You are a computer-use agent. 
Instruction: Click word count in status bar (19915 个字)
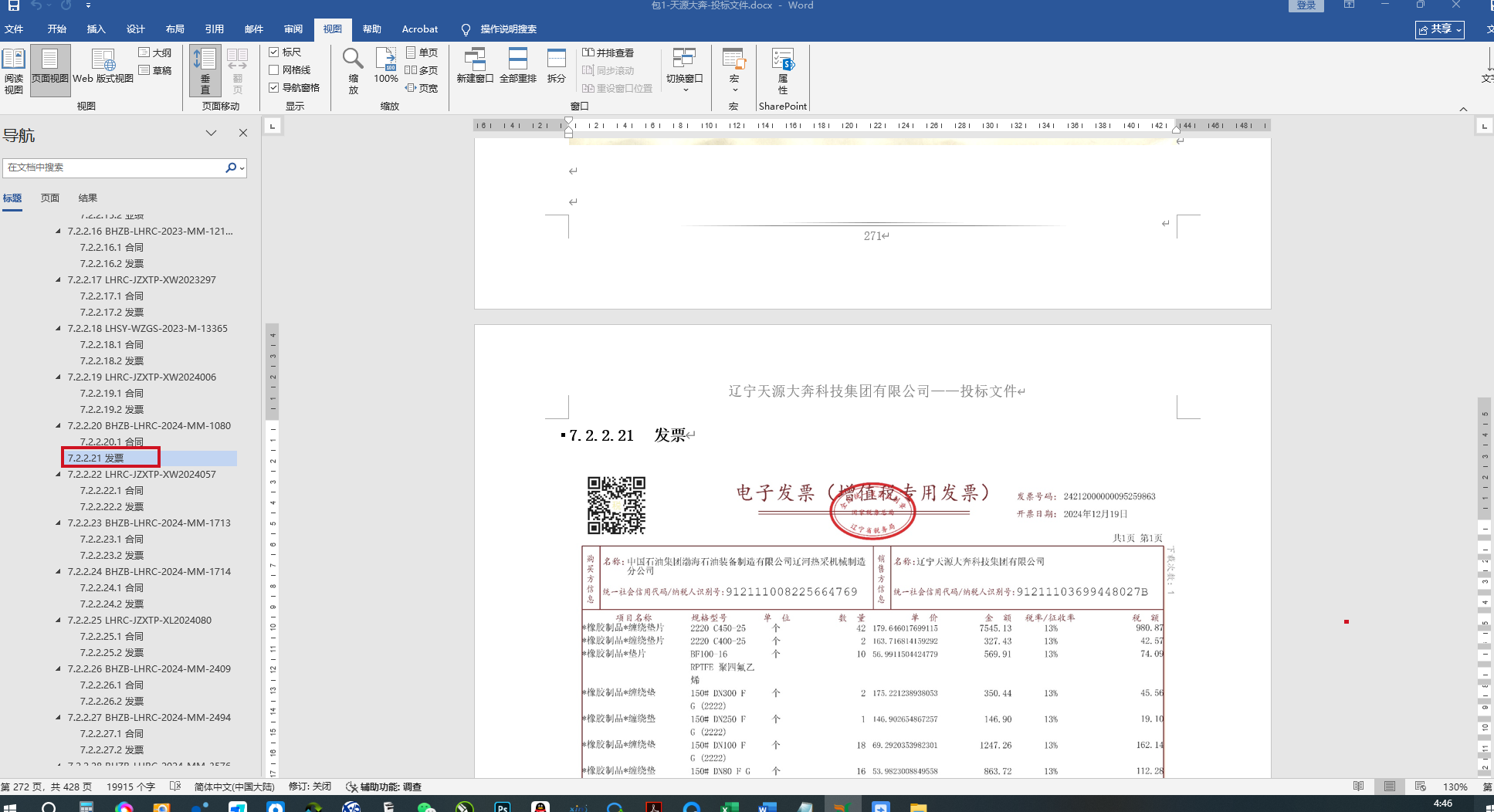(130, 787)
